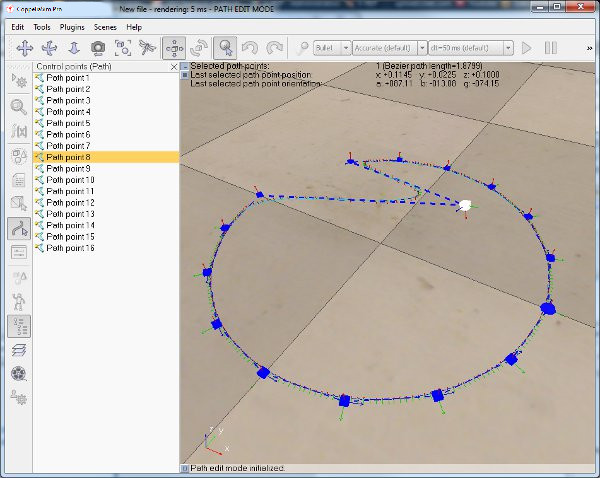Select the camera rotate tool
Viewport: 600px width, 478px height.
click(50, 47)
